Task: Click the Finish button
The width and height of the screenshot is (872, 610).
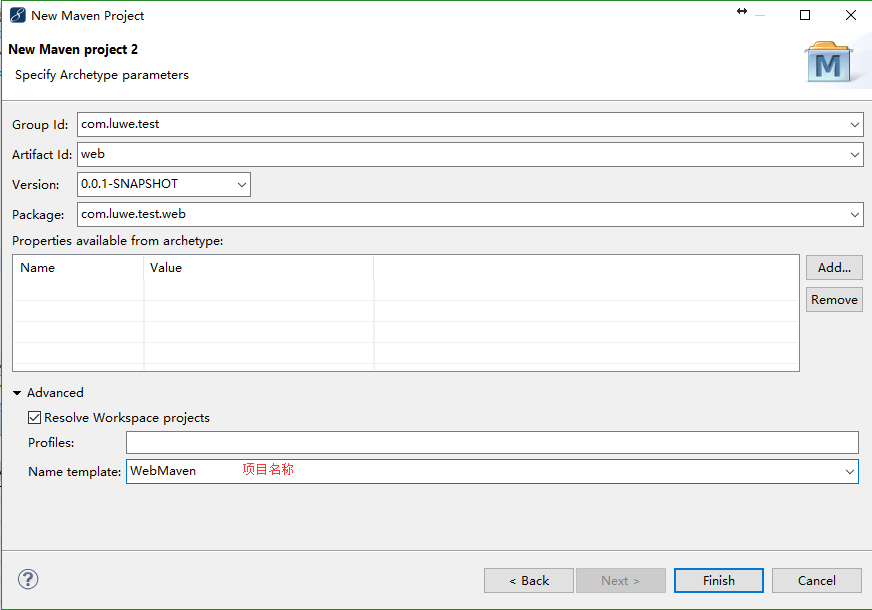Action: 719,581
